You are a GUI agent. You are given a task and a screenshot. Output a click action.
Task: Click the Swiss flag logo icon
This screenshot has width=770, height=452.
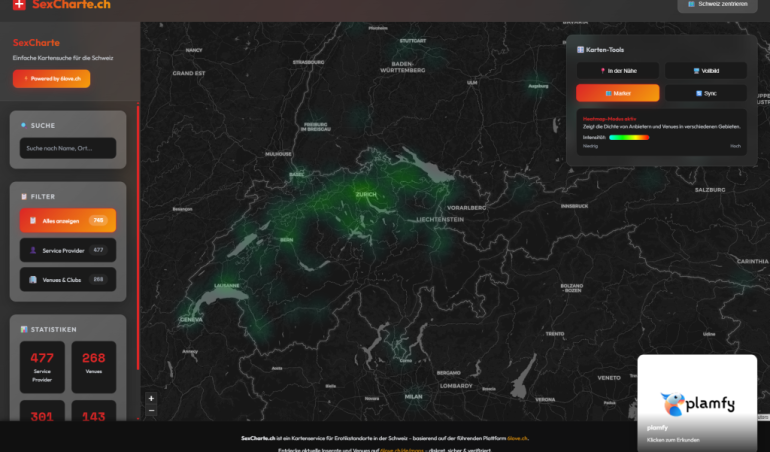(x=19, y=5)
